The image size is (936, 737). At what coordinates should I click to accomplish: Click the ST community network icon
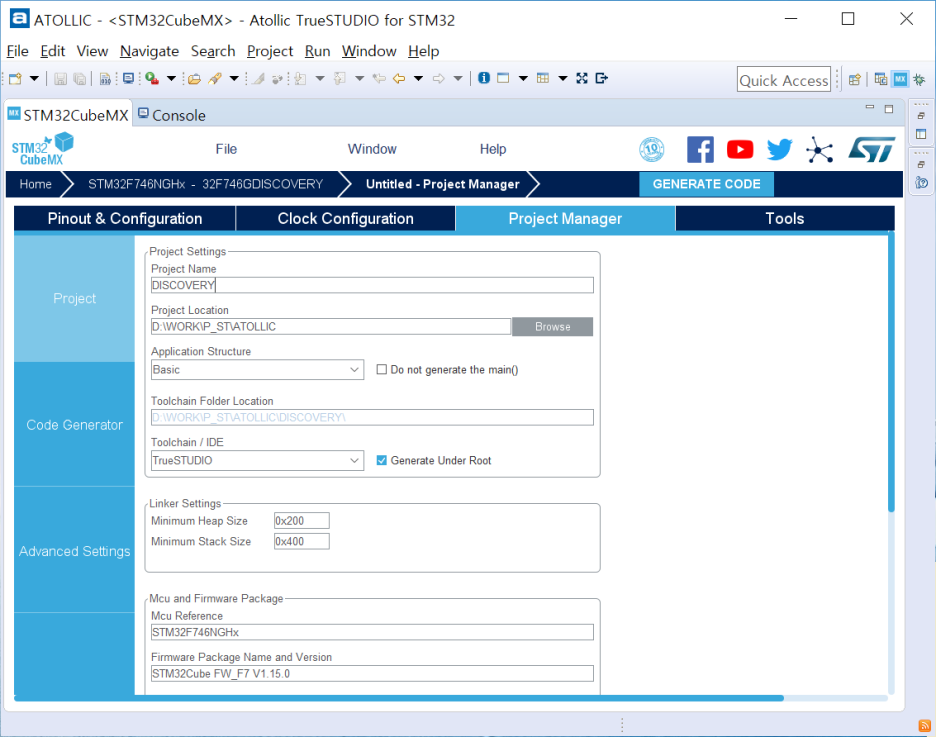[x=820, y=149]
